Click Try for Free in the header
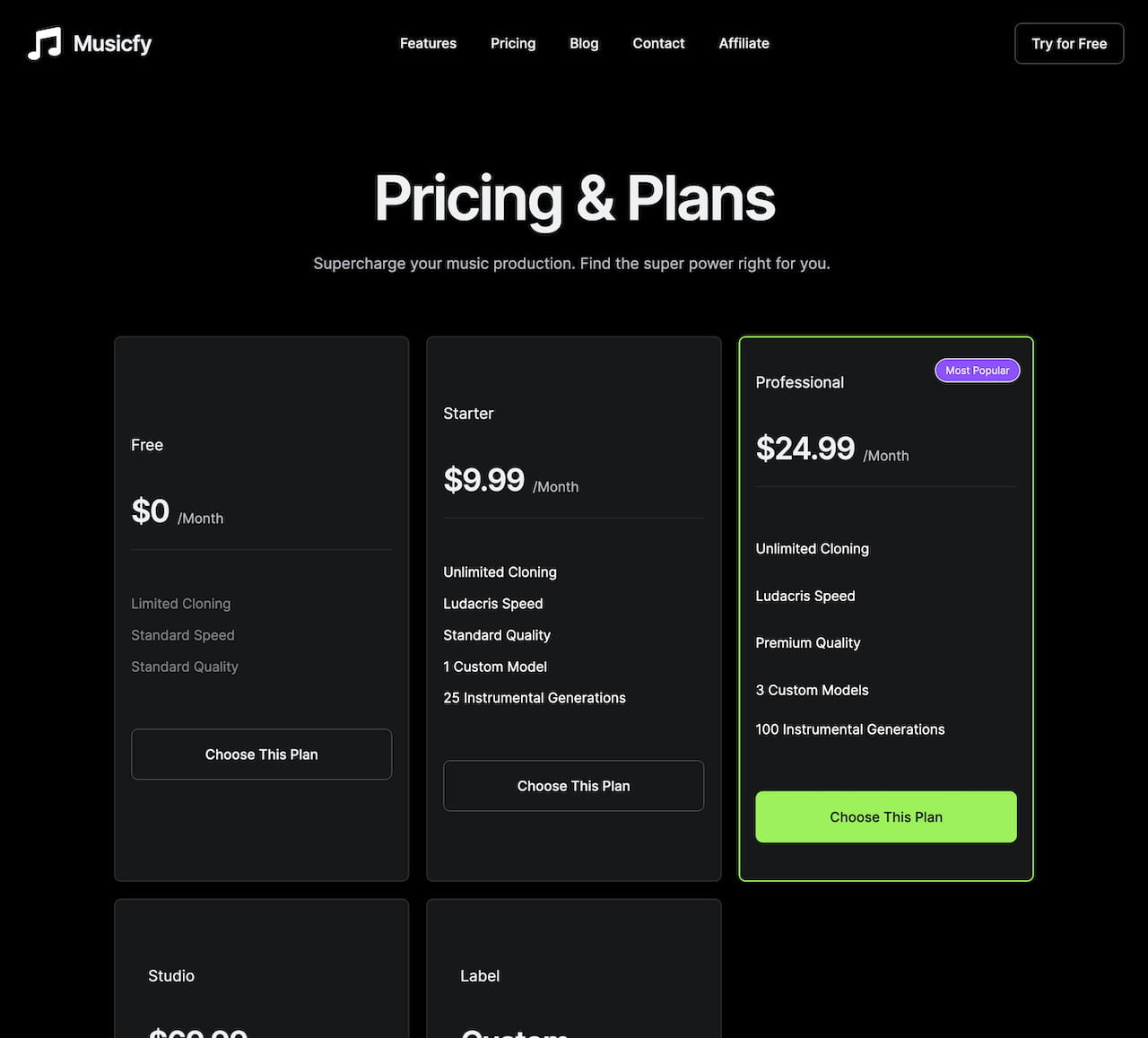Image resolution: width=1148 pixels, height=1038 pixels. point(1068,43)
